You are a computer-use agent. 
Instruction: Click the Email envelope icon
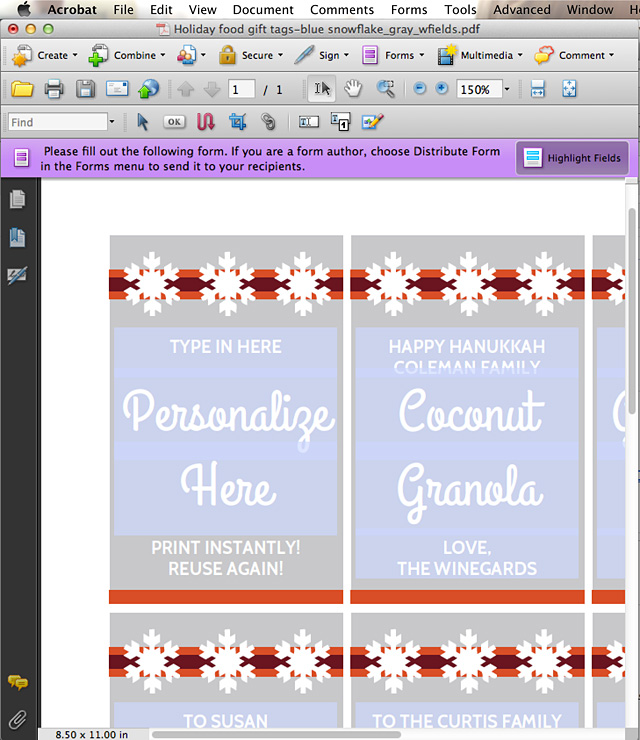(x=117, y=89)
